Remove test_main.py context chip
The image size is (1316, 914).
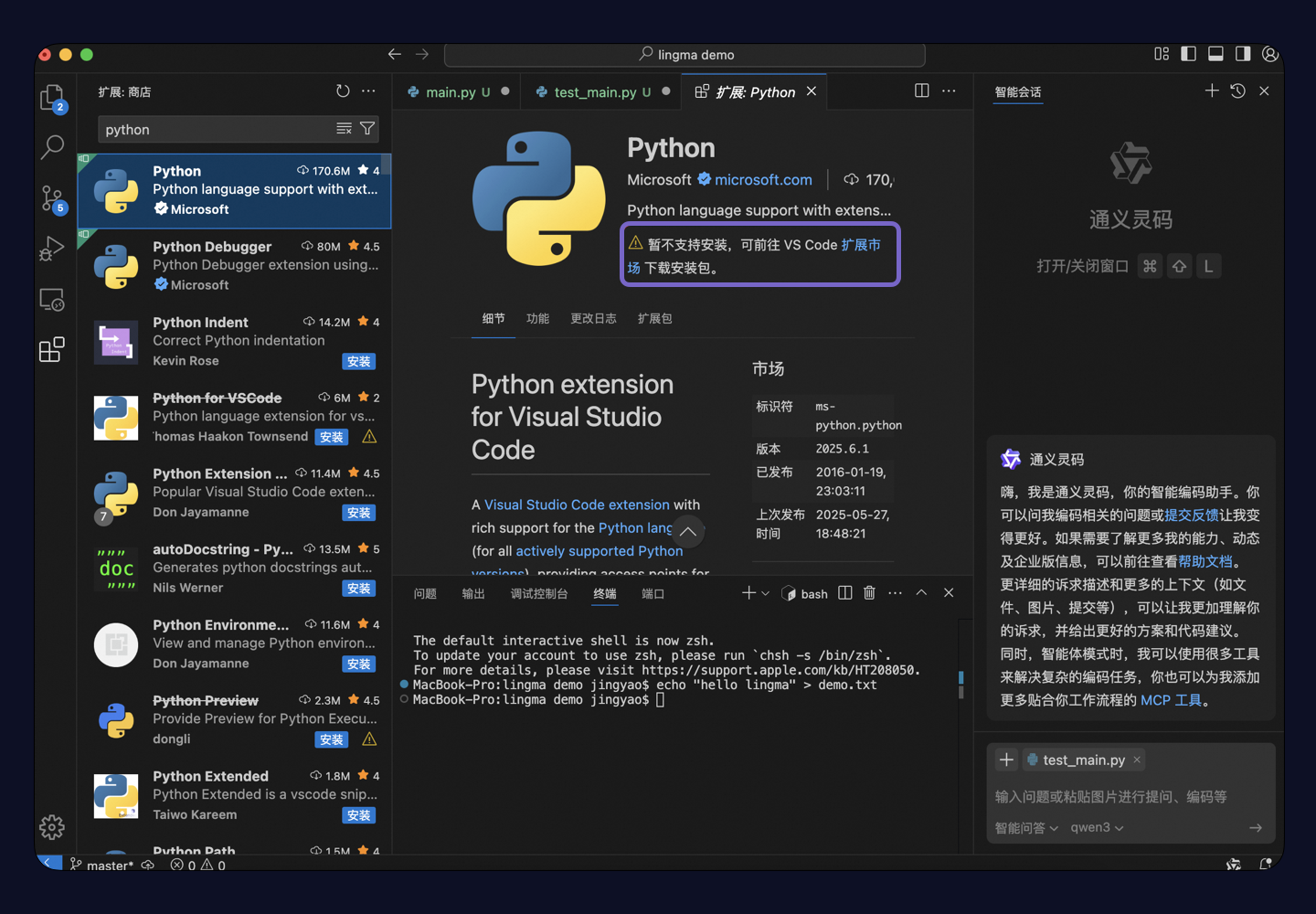(x=1137, y=760)
